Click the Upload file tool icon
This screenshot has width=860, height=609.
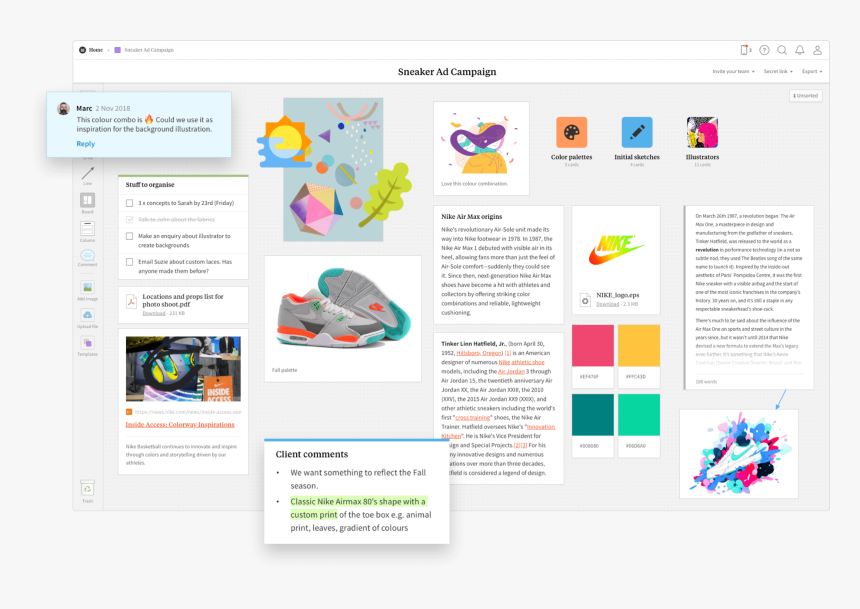(88, 315)
